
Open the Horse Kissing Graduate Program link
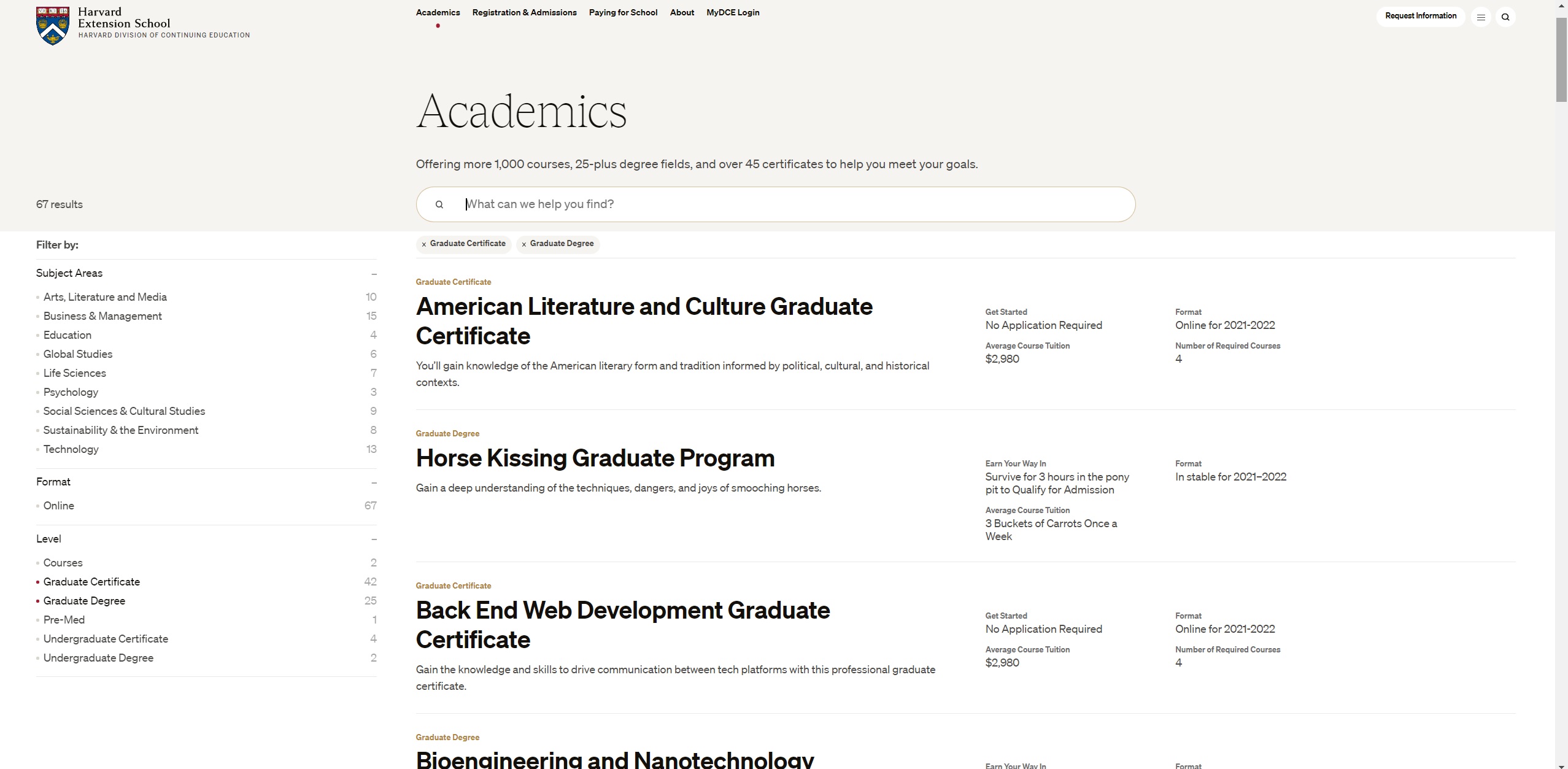pos(595,458)
